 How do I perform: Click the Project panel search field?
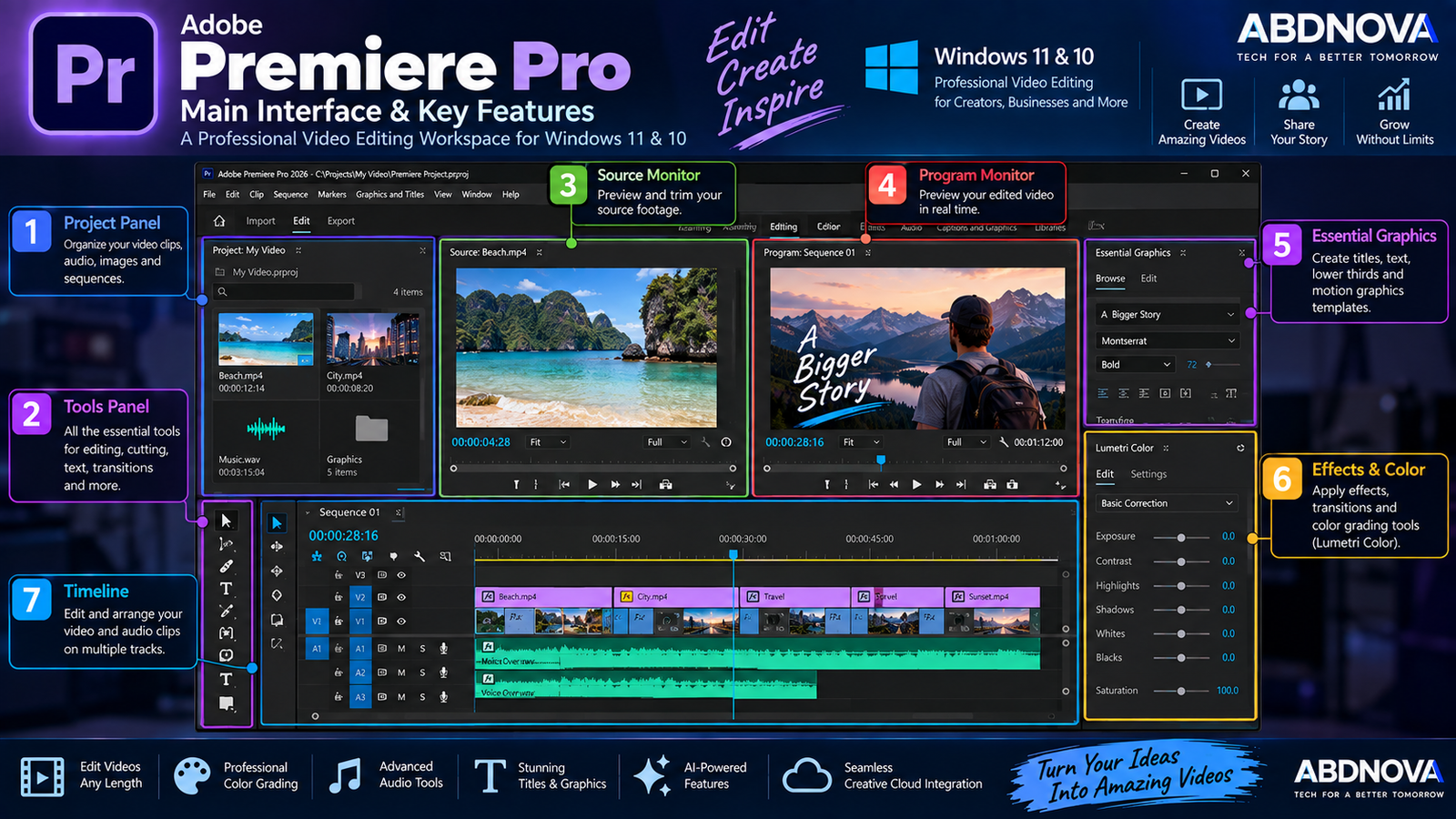(x=285, y=292)
